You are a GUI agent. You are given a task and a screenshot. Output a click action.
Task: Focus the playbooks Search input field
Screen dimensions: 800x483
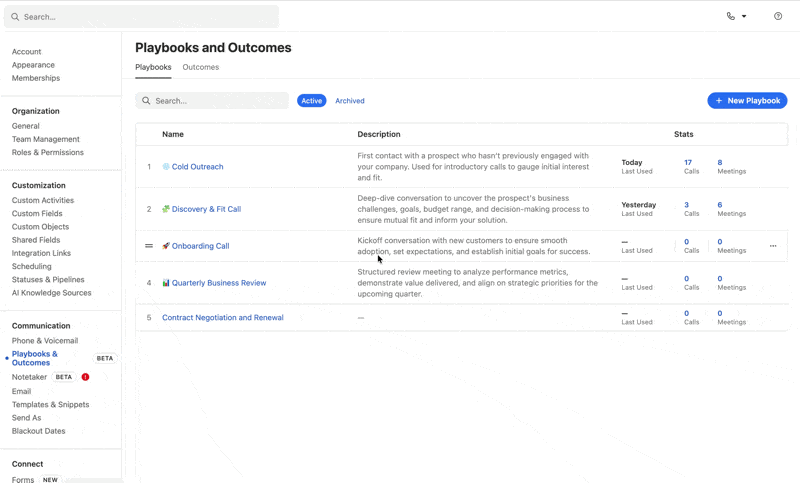(212, 100)
